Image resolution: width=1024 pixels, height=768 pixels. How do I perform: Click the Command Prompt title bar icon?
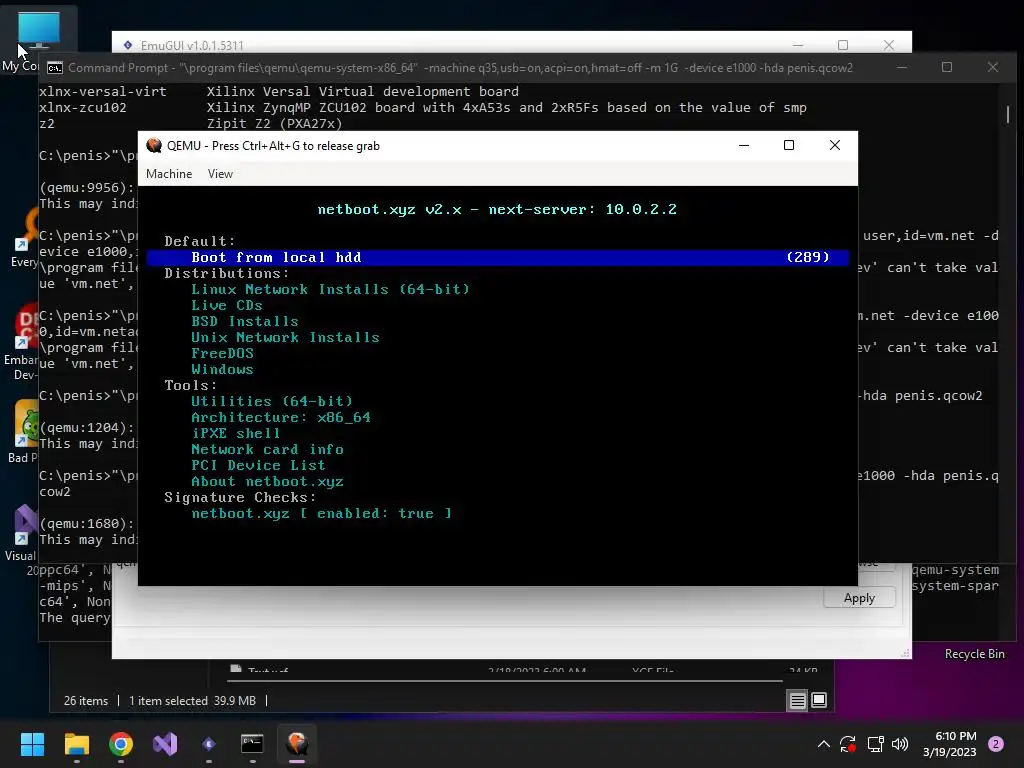coord(55,68)
